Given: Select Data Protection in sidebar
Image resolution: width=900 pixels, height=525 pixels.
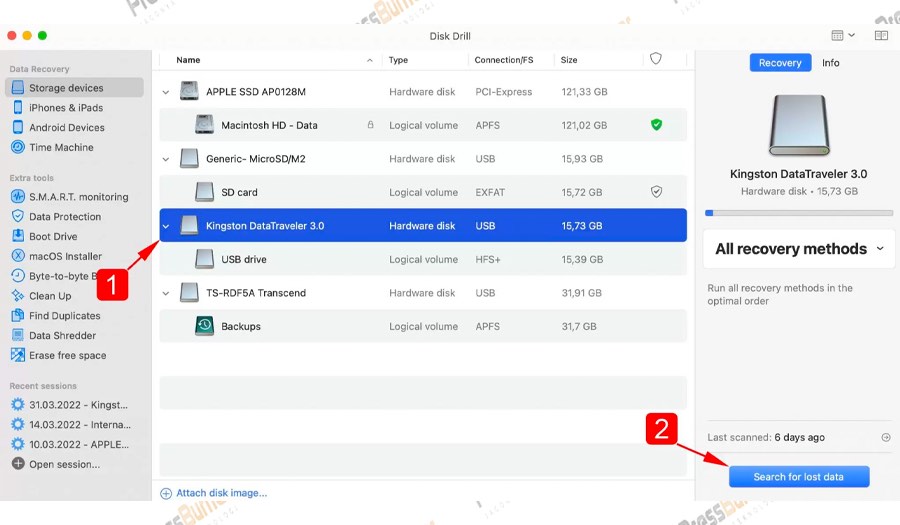Looking at the screenshot, I should (65, 217).
